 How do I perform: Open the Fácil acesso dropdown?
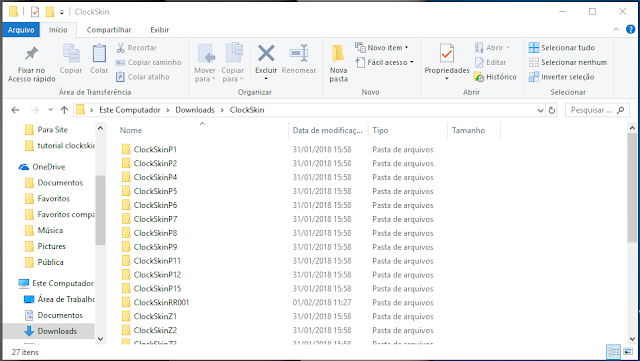384,62
